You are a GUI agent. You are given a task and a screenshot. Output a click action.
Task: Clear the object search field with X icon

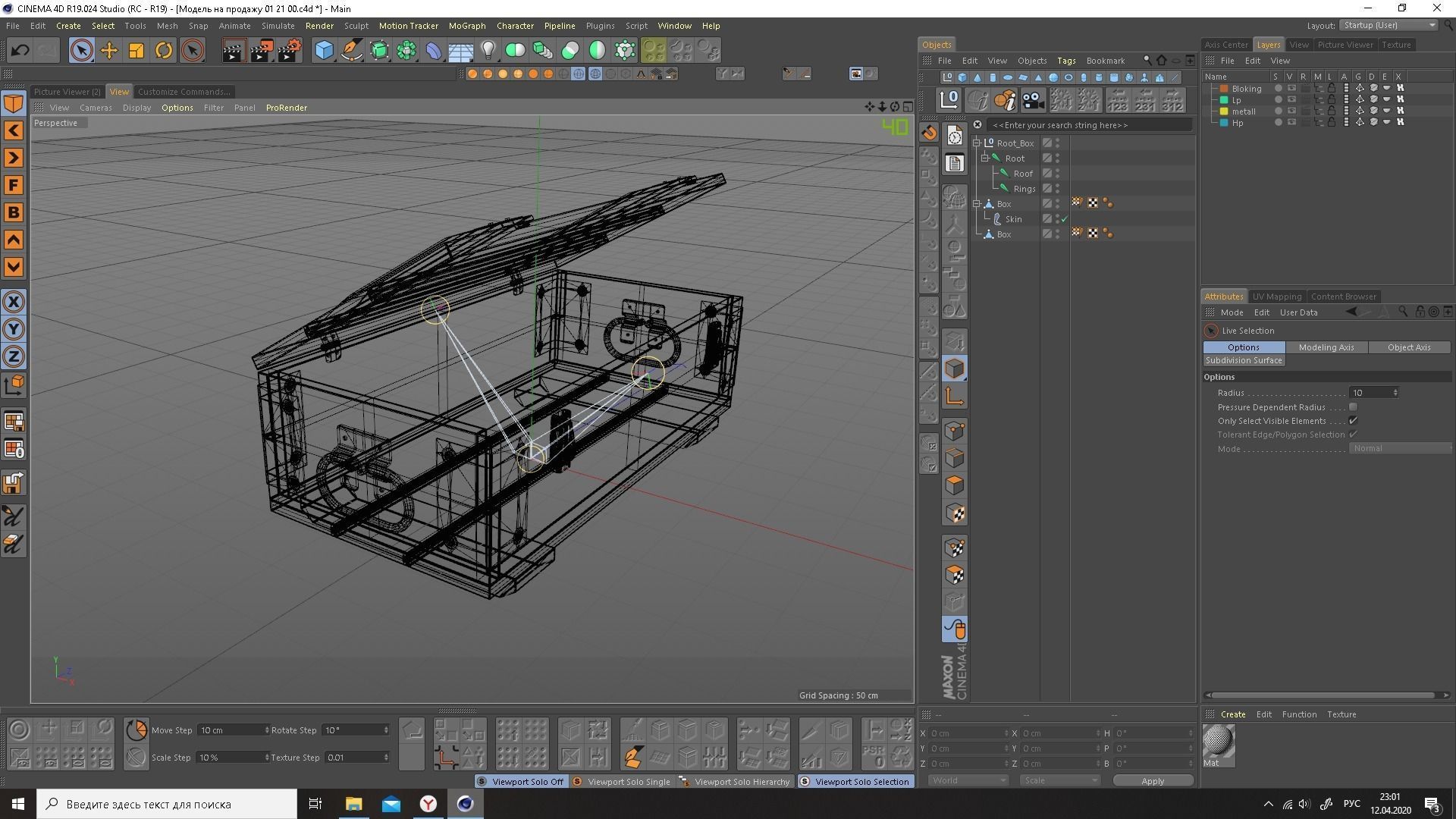(x=977, y=125)
